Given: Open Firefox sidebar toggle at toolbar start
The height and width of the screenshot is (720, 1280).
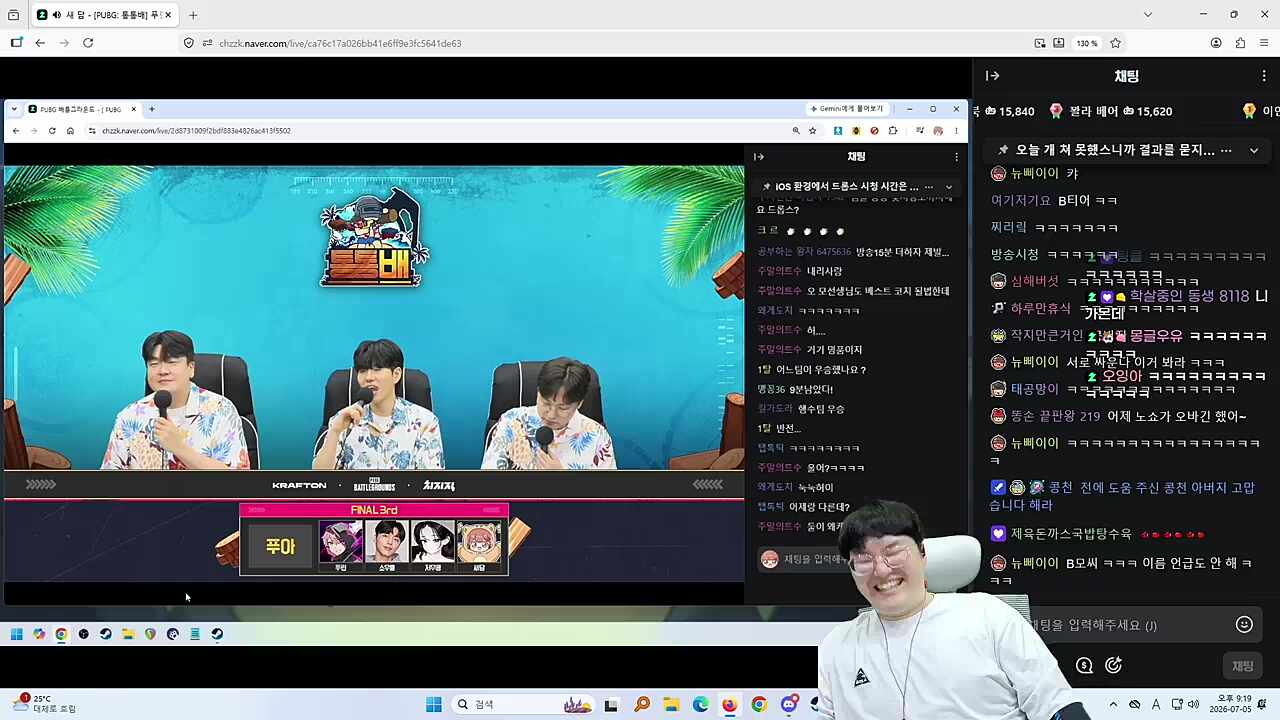Looking at the screenshot, I should coord(16,43).
